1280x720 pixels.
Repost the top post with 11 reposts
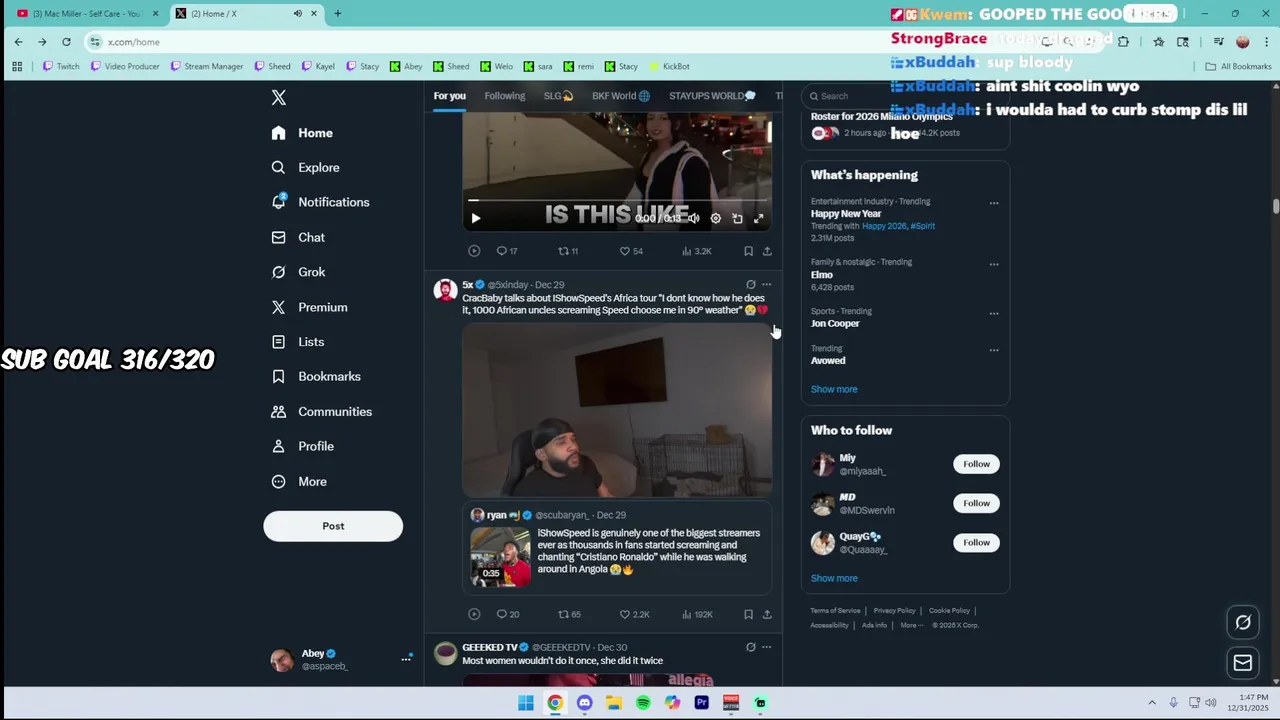[x=568, y=251]
